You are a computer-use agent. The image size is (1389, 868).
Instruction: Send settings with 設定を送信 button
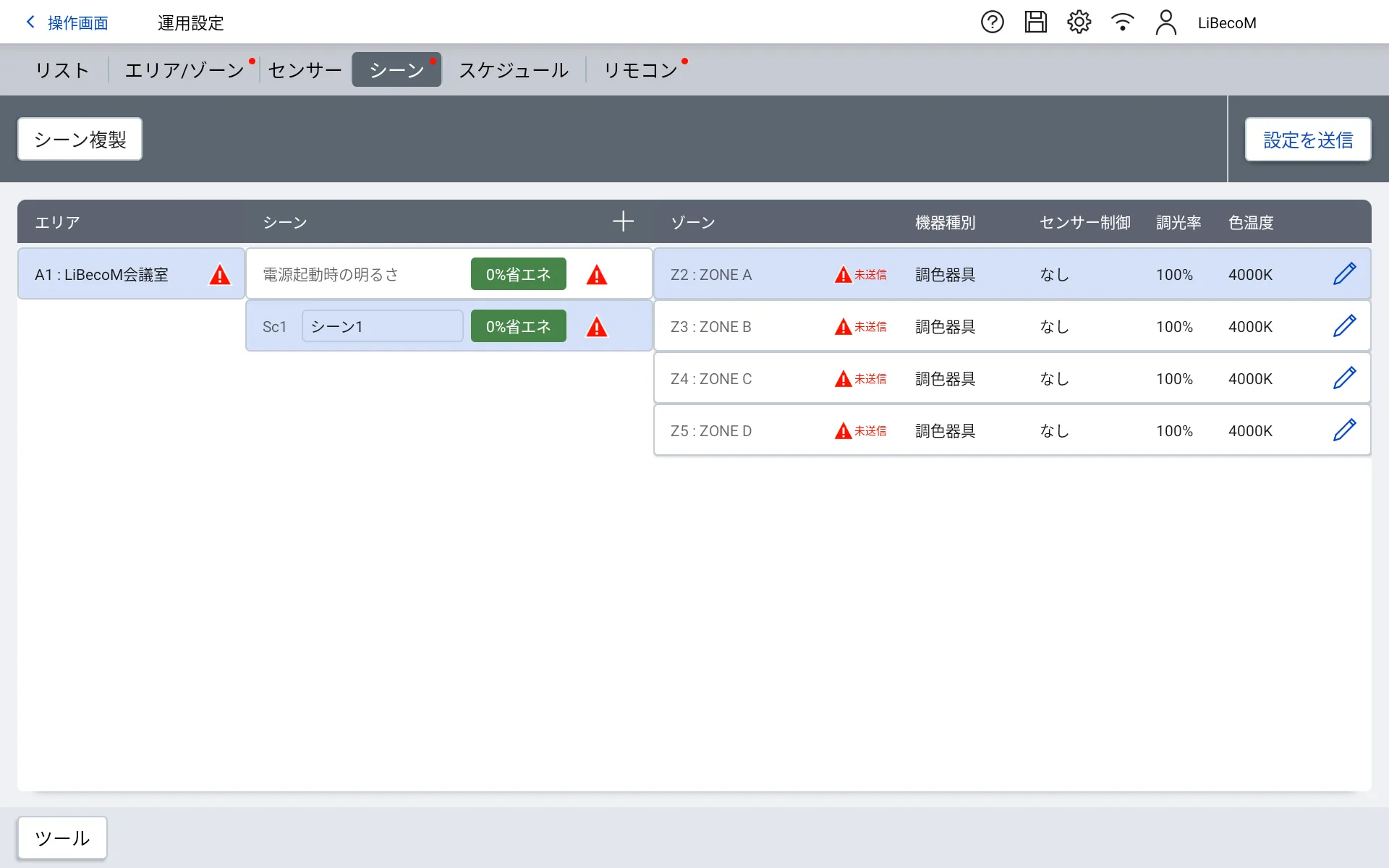point(1307,140)
